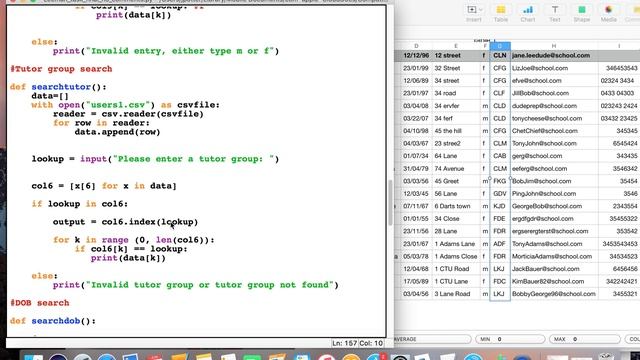
Task: Open the Media browser in Numbers
Action: 609,13
